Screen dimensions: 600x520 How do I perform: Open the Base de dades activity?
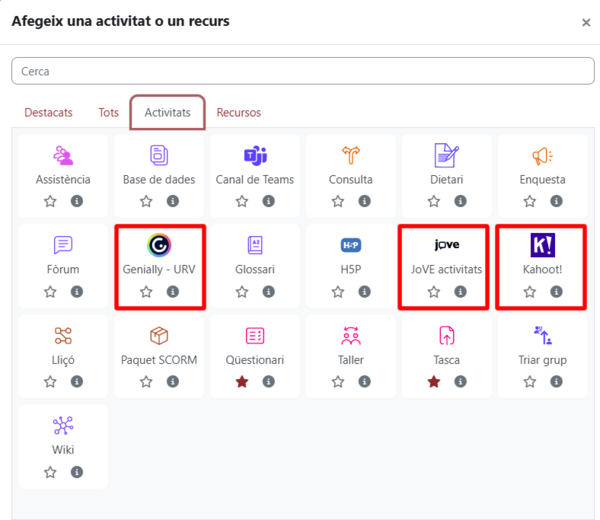(x=159, y=156)
